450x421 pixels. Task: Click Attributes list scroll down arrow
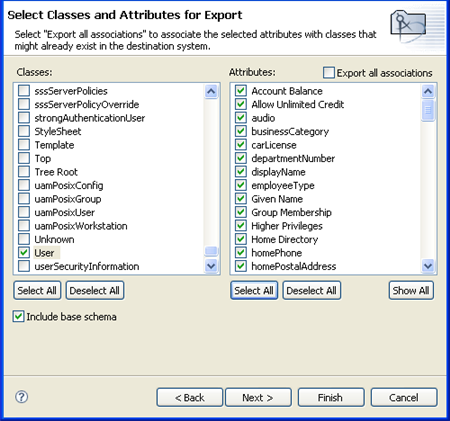tap(428, 266)
